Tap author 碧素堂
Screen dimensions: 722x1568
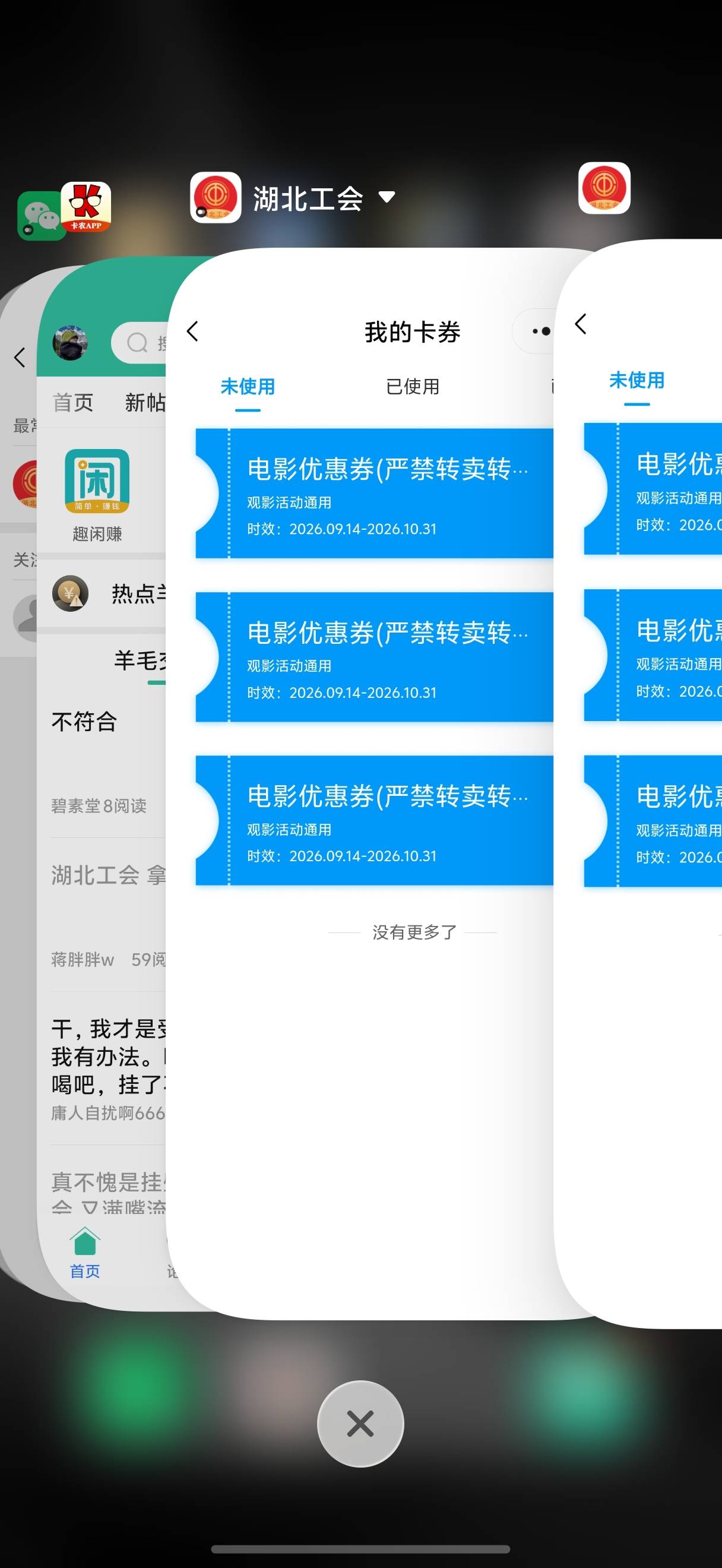pos(76,806)
